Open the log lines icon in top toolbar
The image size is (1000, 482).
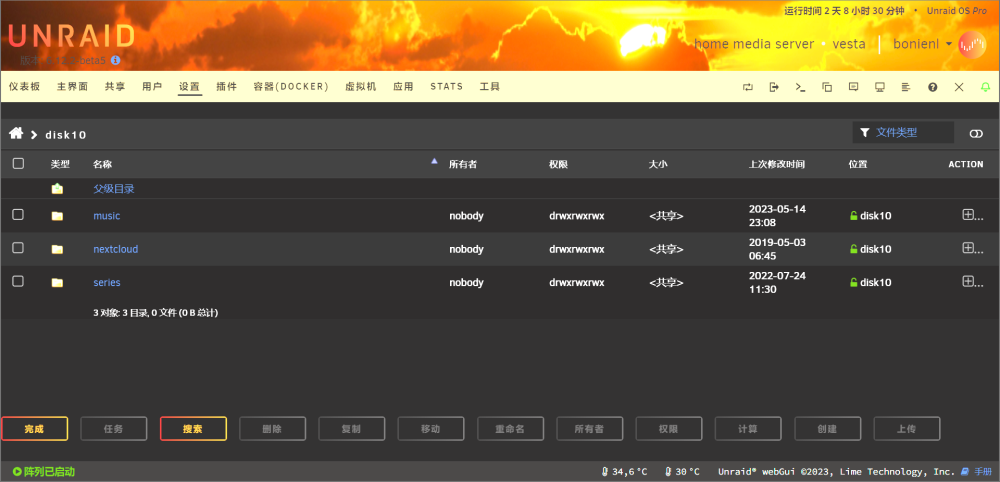tap(906, 87)
